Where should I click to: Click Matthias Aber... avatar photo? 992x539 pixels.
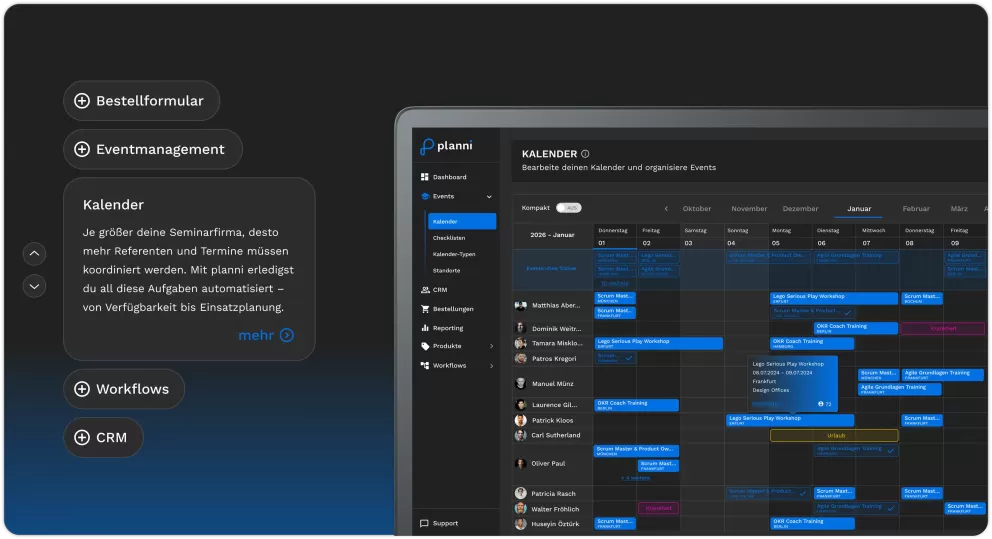pyautogui.click(x=521, y=306)
